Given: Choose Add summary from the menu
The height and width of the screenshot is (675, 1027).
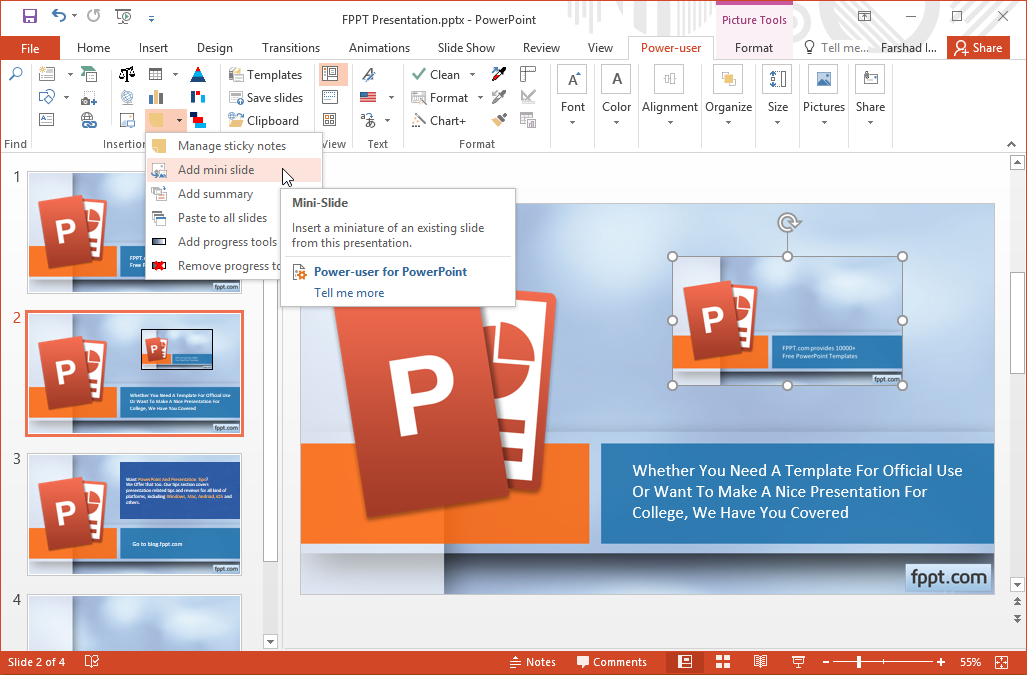Looking at the screenshot, I should coord(215,194).
